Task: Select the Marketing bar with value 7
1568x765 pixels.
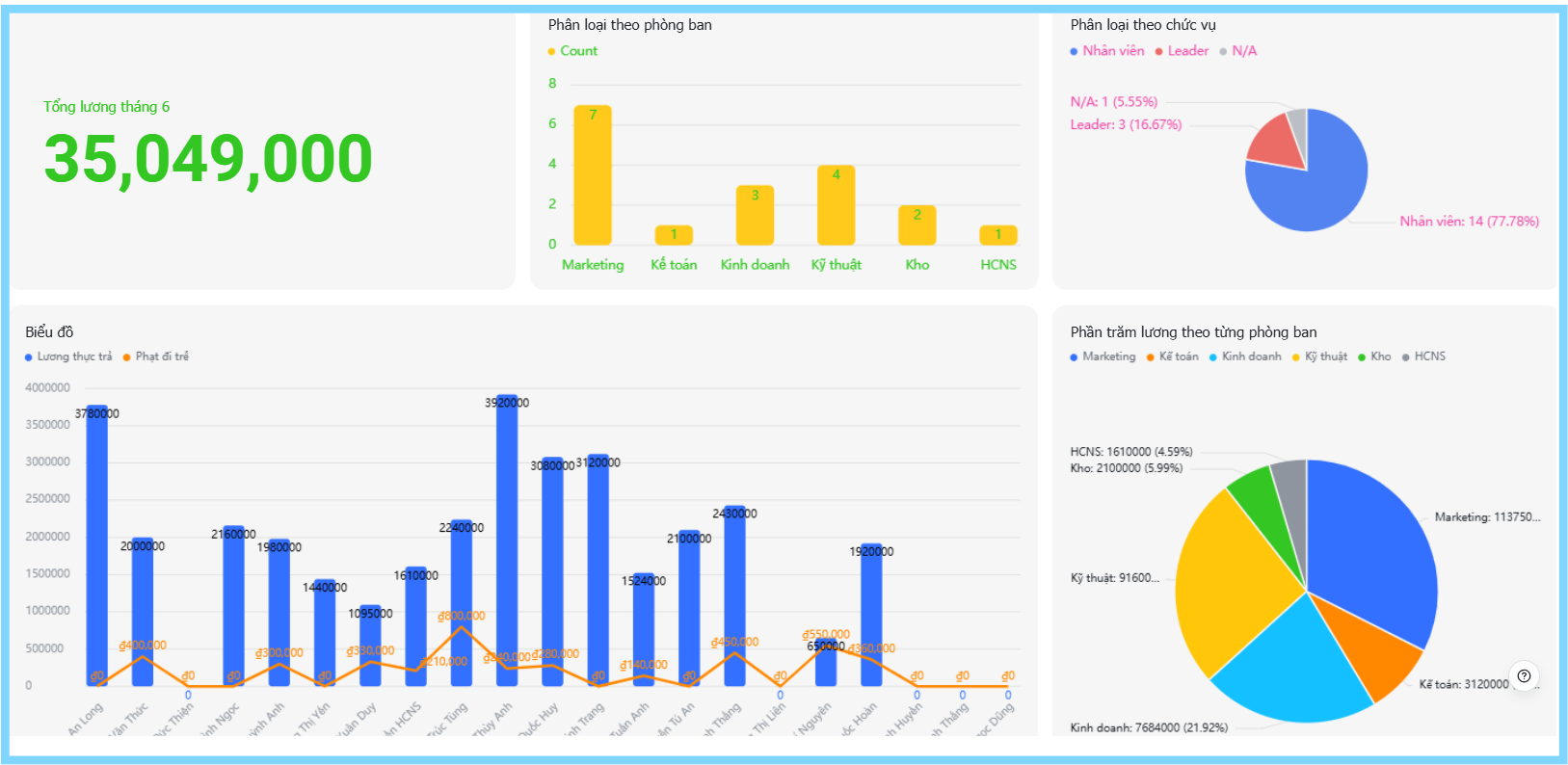Action: 593,174
